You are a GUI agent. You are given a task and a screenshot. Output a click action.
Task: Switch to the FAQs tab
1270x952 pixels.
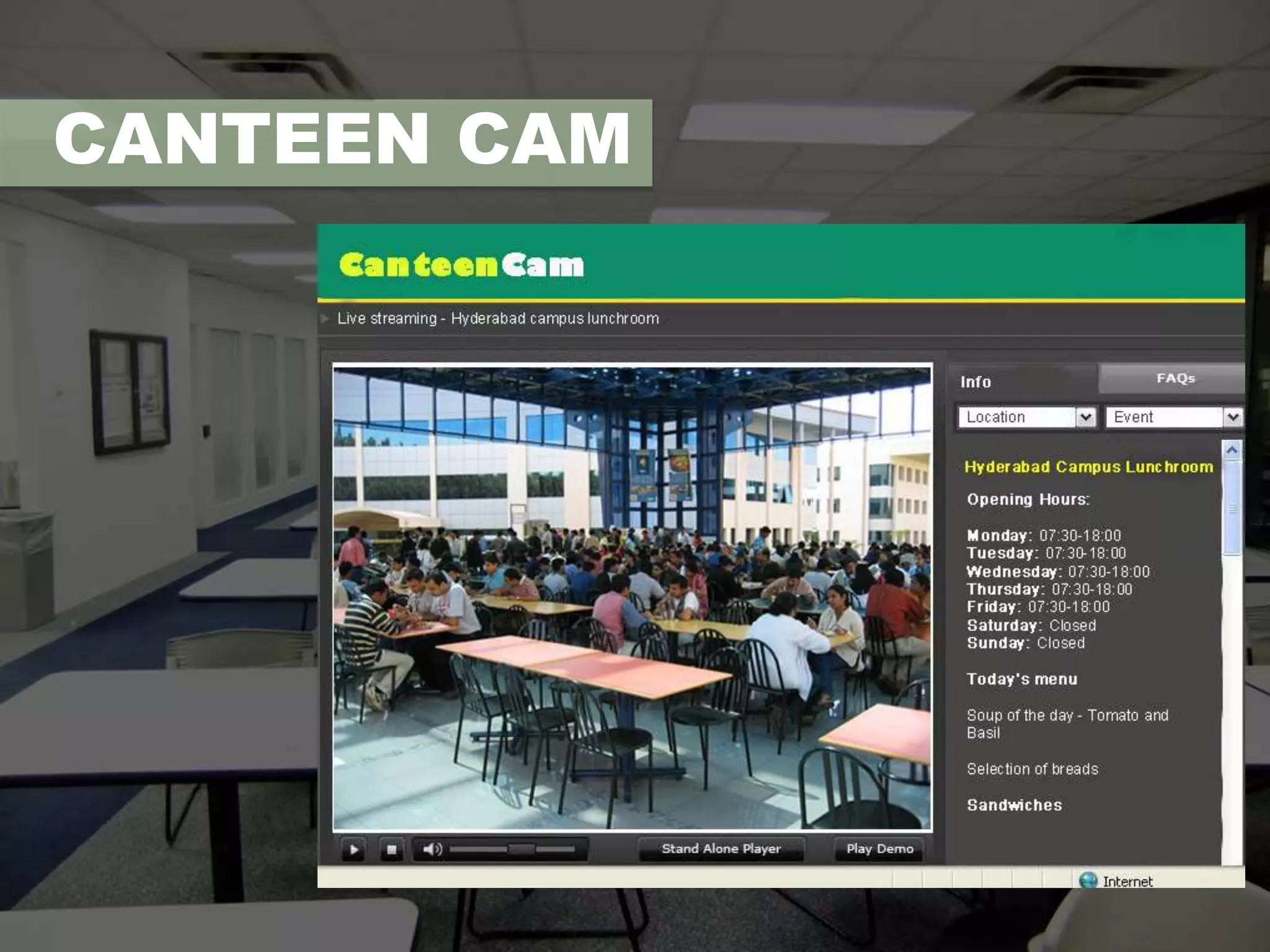tap(1172, 379)
